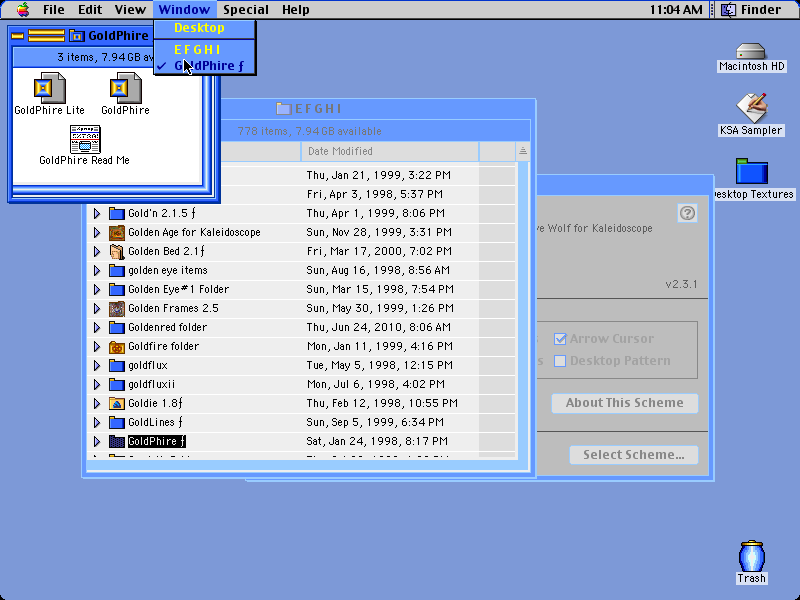Select the Goldie 1.8 folder icon
This screenshot has width=800, height=600.
coord(117,404)
